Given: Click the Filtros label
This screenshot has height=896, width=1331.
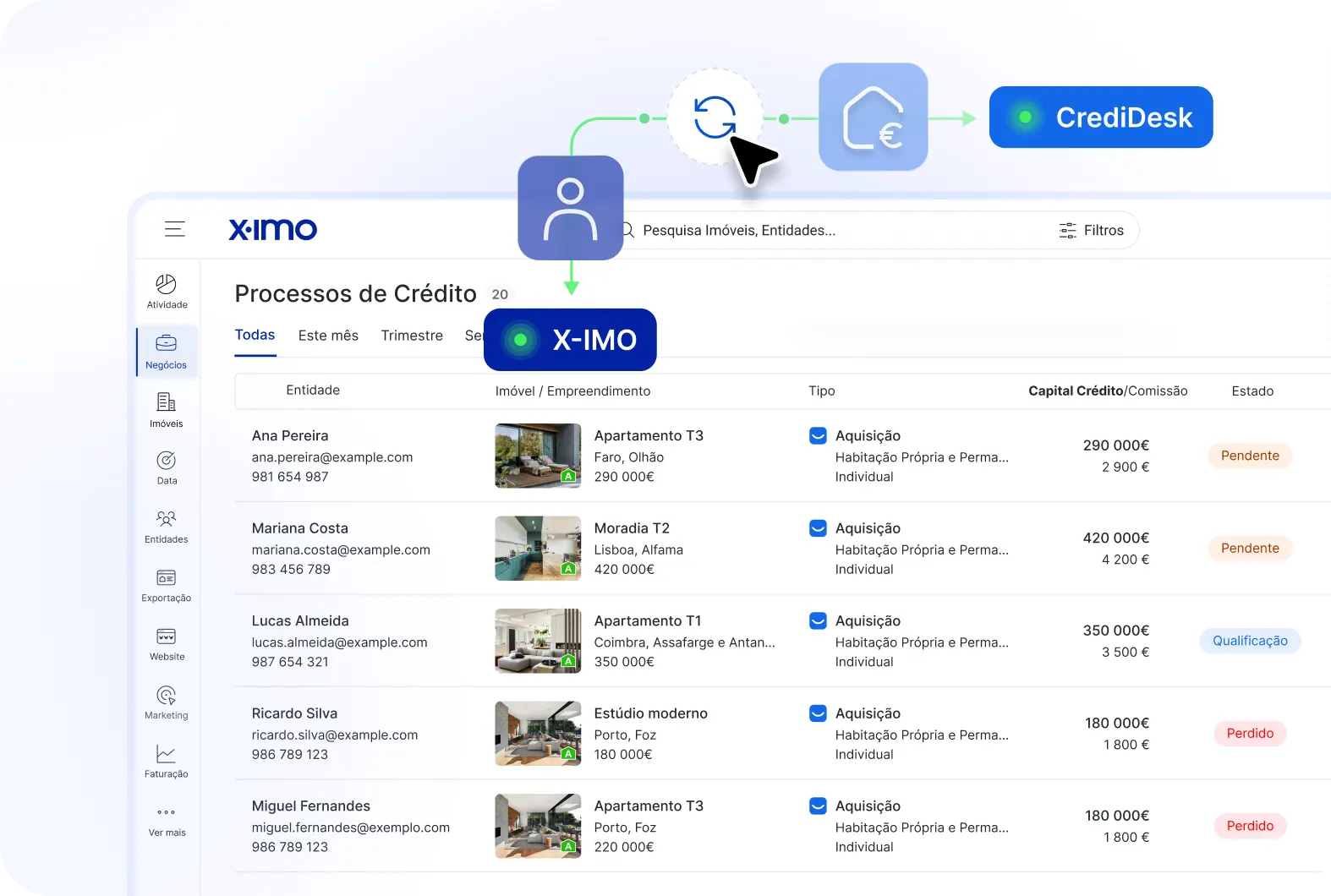Looking at the screenshot, I should (1104, 230).
